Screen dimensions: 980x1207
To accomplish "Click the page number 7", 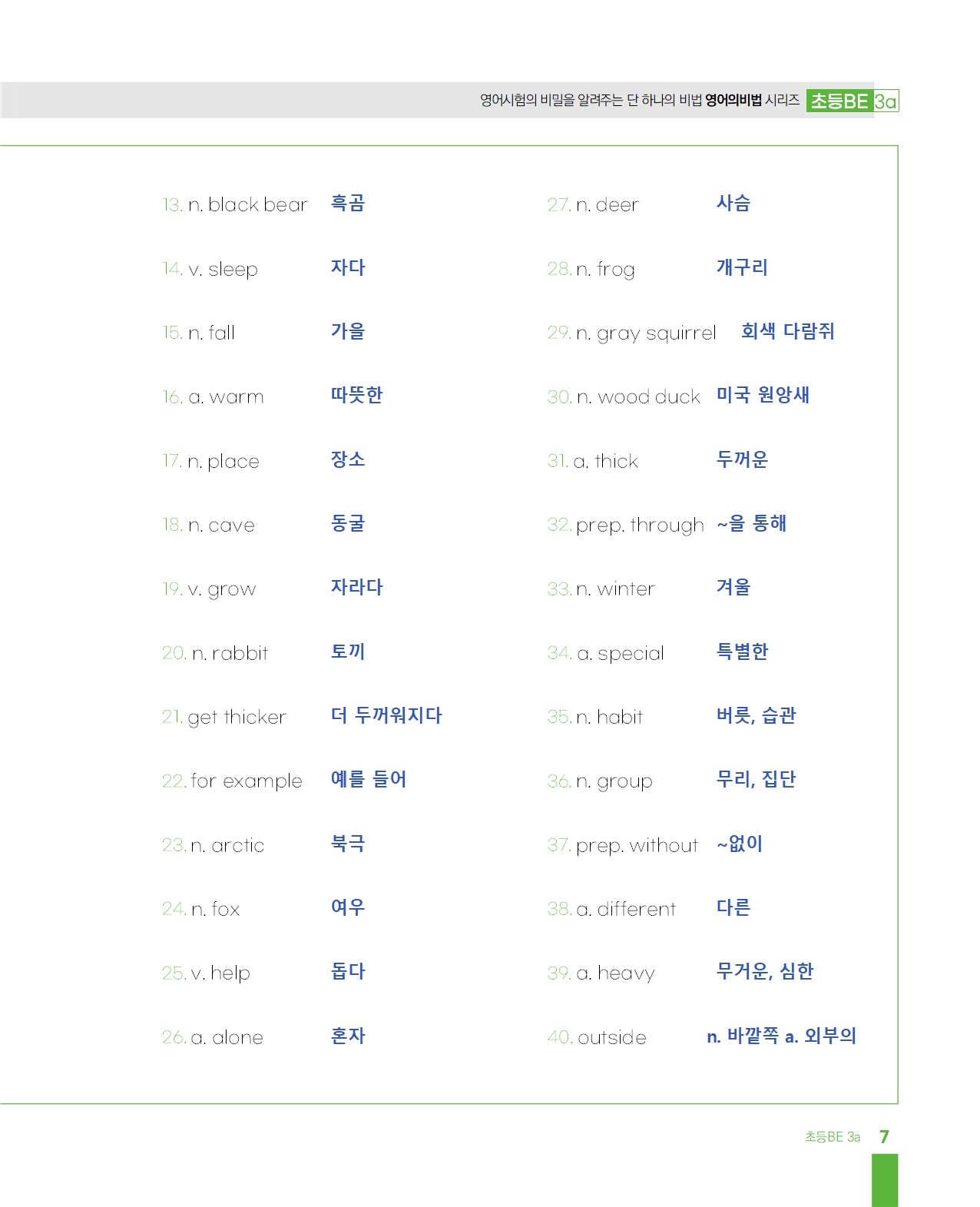I will (x=884, y=1136).
